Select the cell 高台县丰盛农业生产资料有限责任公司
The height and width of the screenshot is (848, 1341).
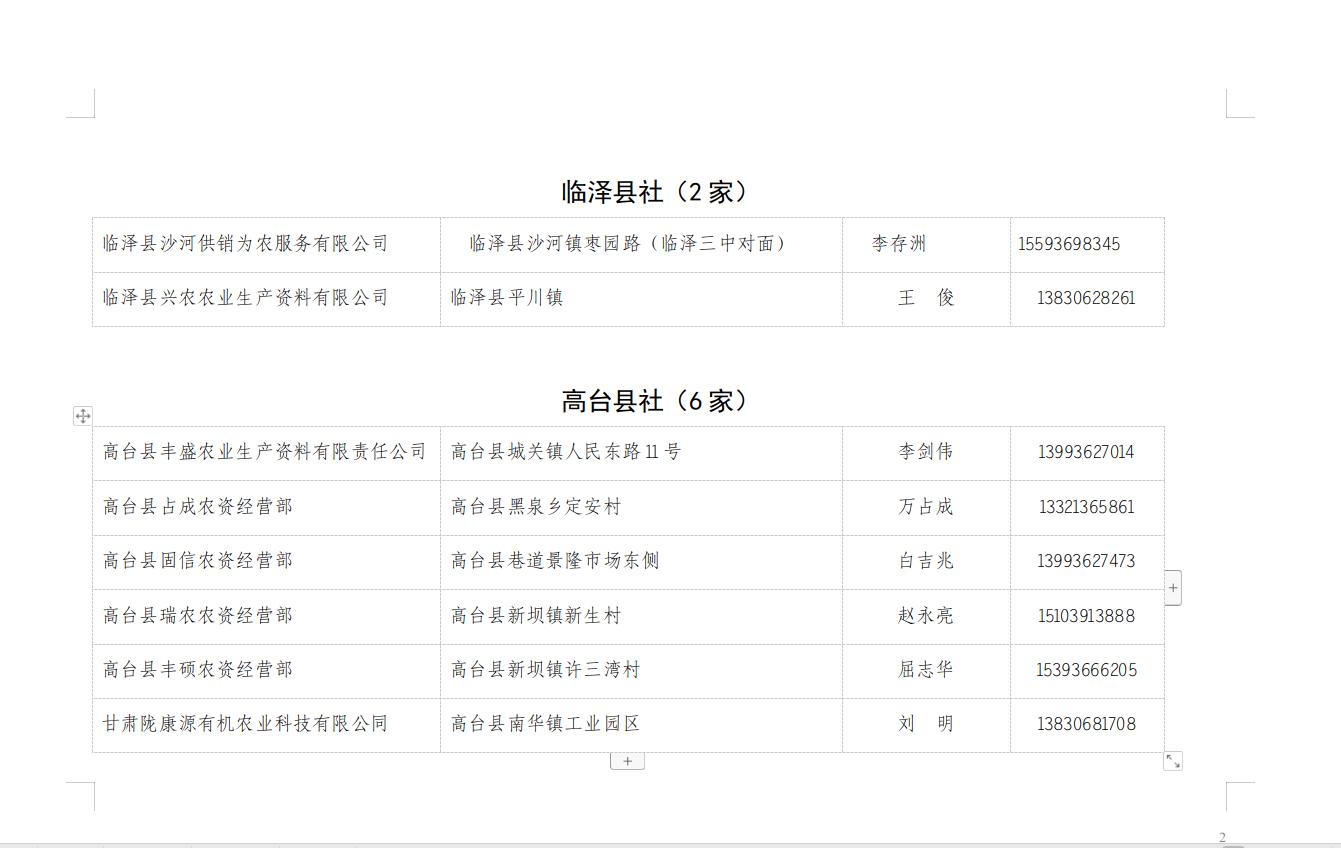[x=264, y=452]
